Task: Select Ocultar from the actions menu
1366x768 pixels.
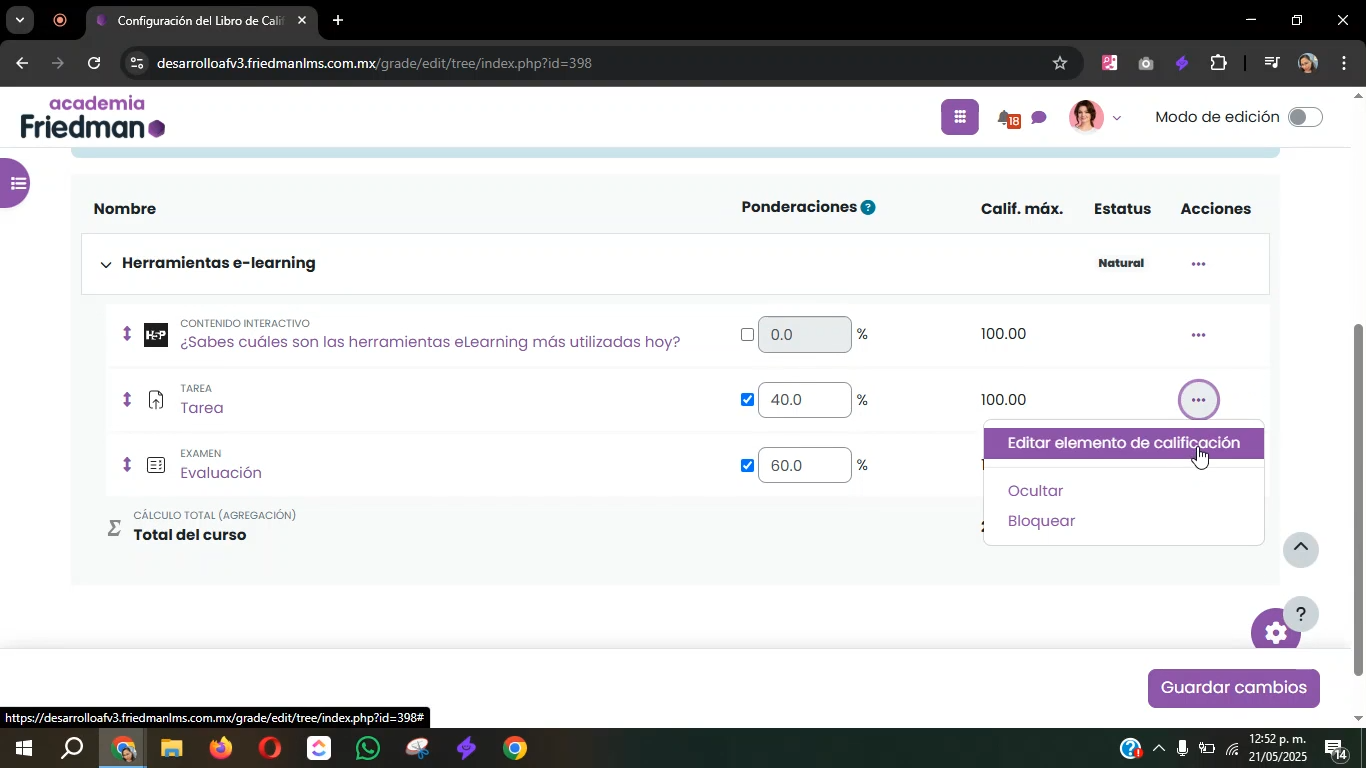Action: (1035, 491)
